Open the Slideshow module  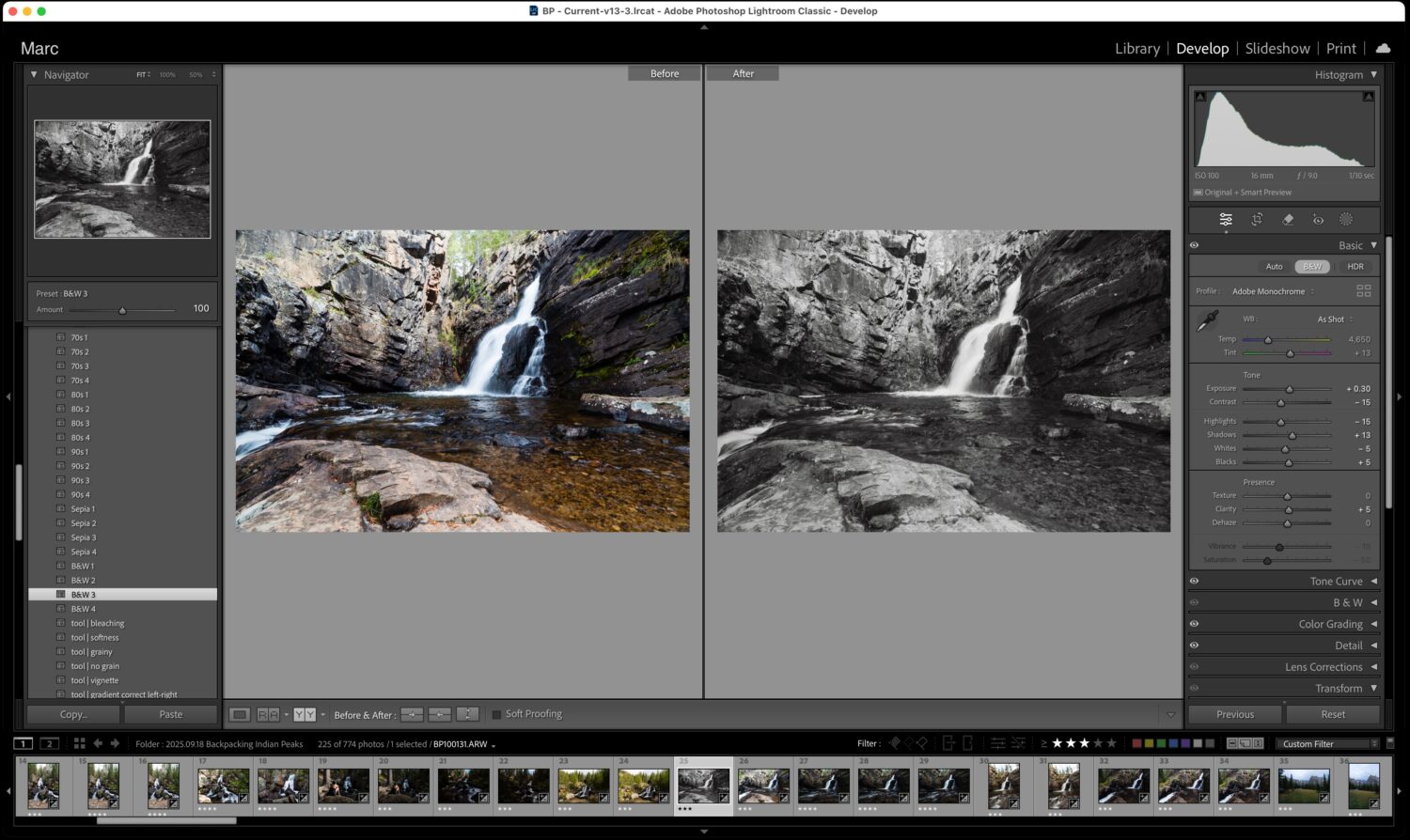click(1277, 49)
